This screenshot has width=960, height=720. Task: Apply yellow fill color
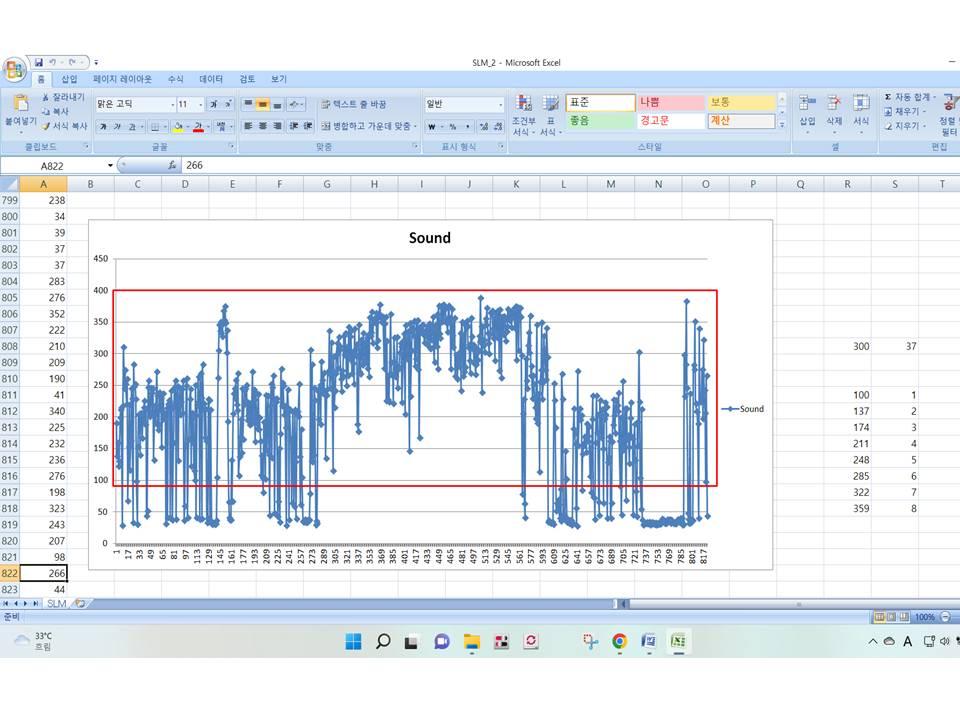(x=178, y=127)
